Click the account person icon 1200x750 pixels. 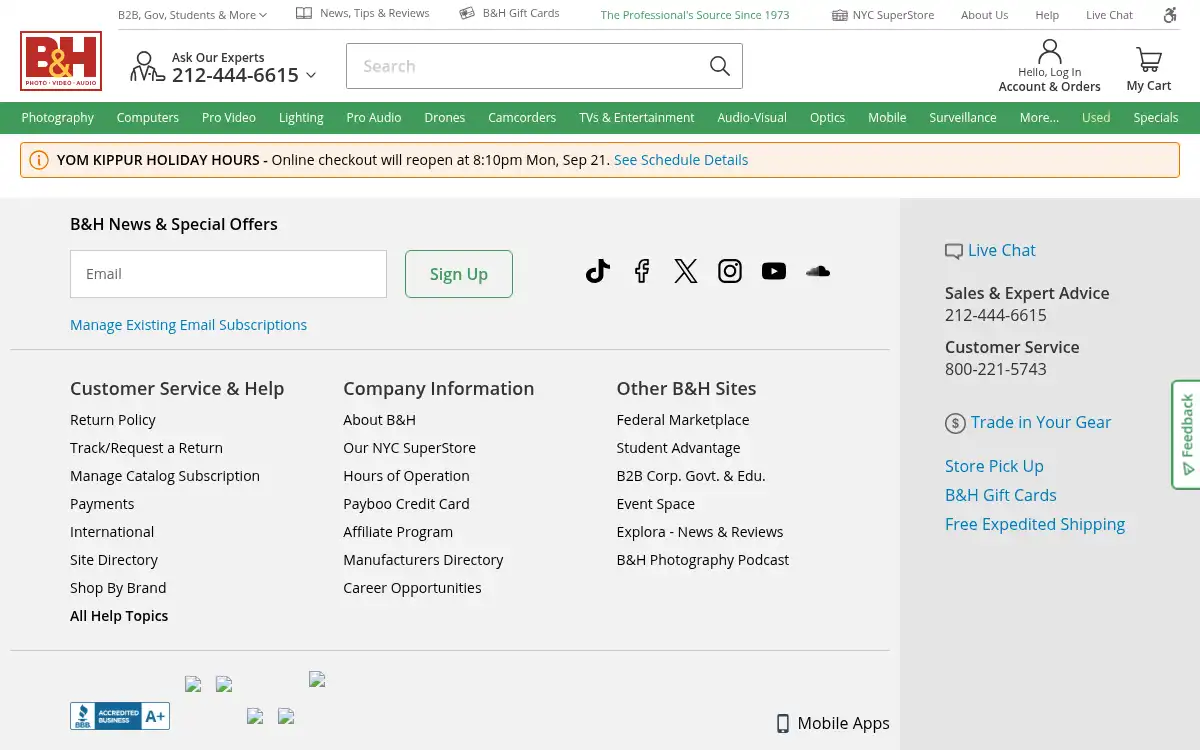point(1049,51)
